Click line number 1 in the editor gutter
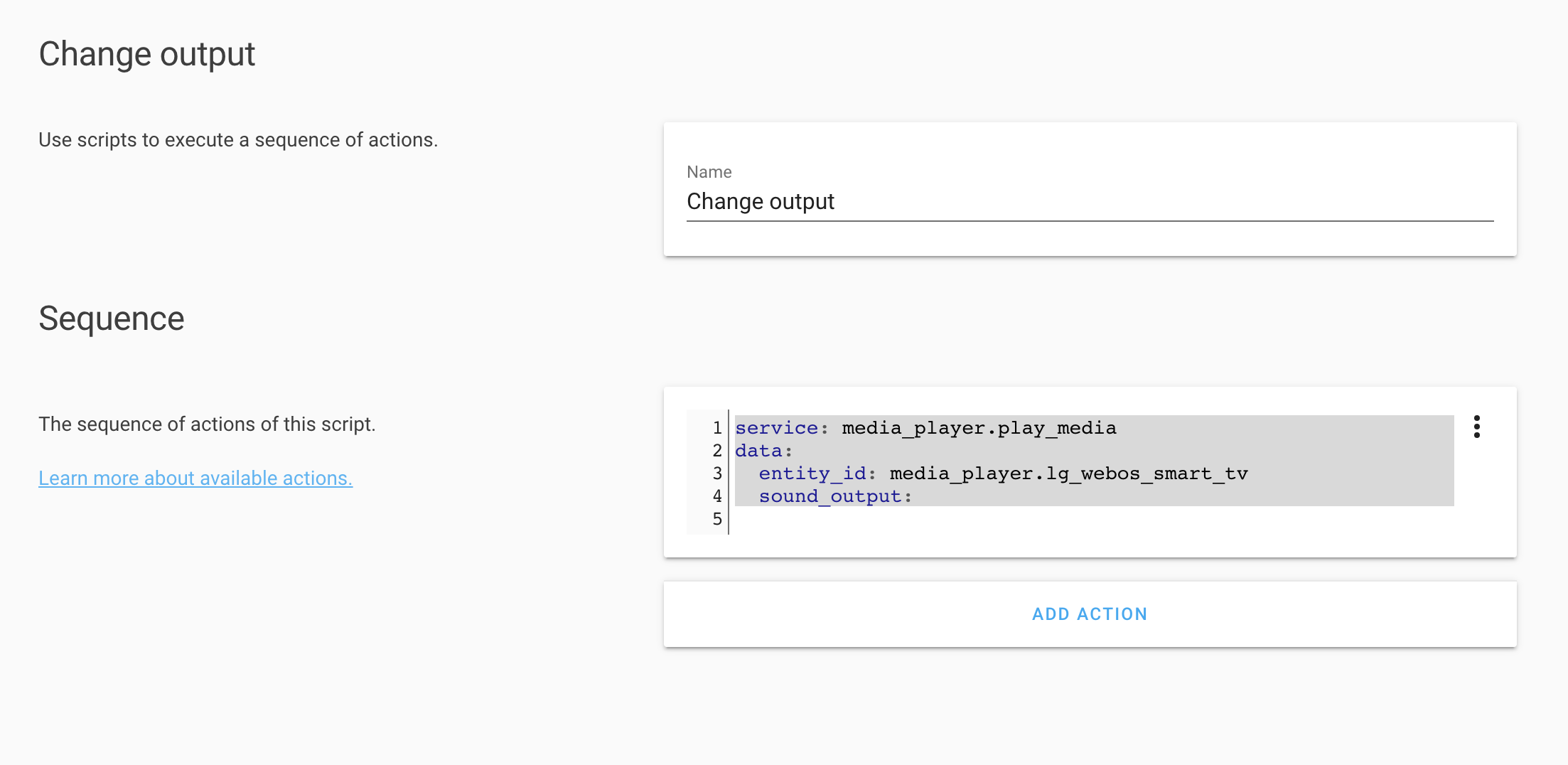This screenshot has height=765, width=1568. 717,428
